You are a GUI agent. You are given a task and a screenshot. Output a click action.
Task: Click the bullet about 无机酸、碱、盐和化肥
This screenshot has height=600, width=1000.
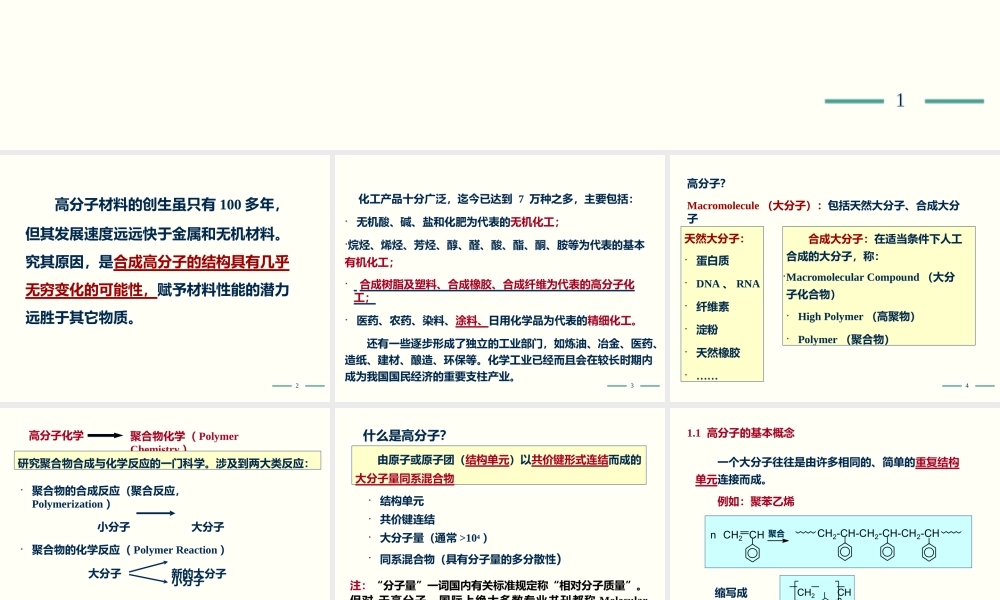[457, 222]
